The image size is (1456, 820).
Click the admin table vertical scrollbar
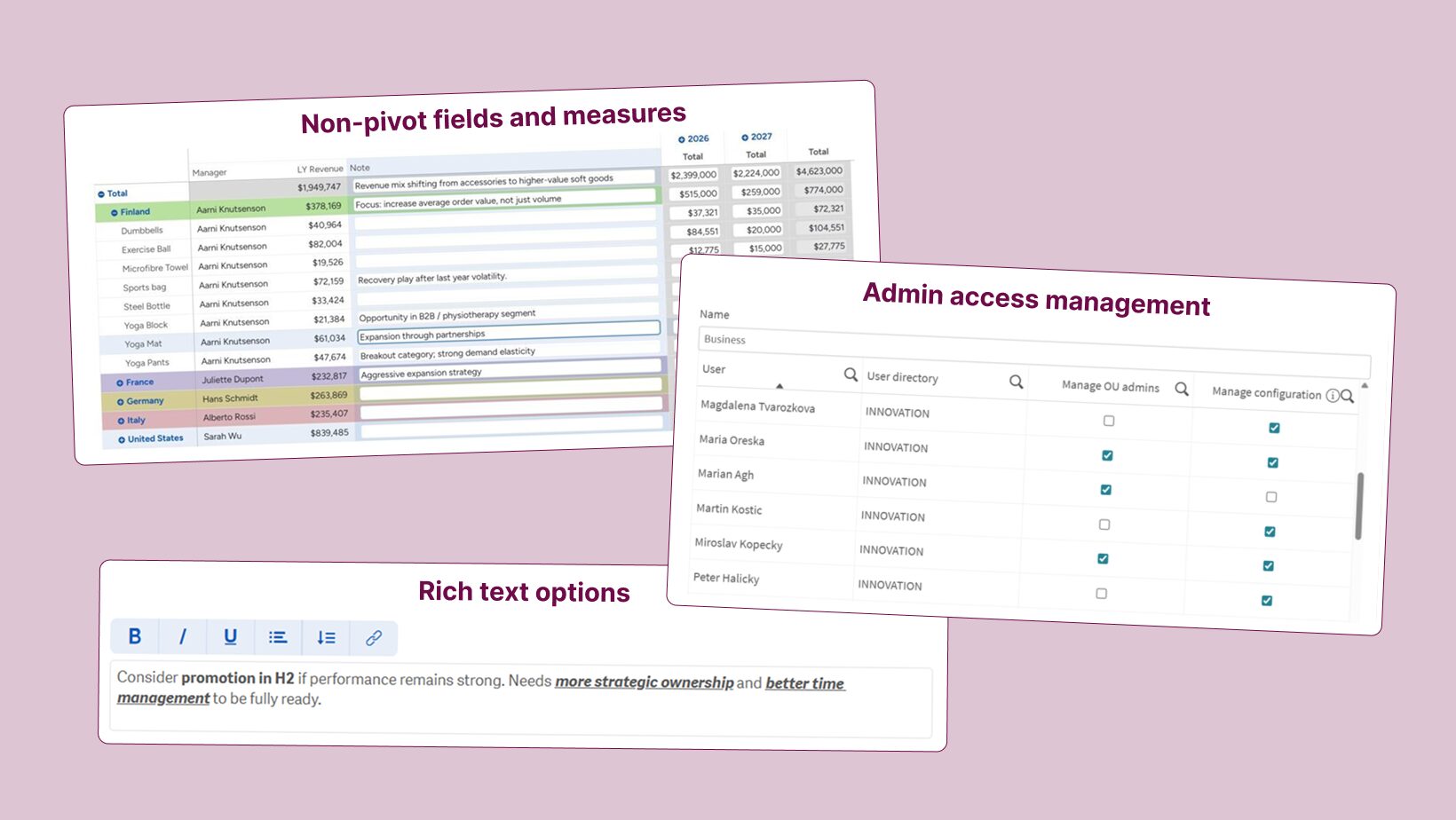coord(1359,506)
